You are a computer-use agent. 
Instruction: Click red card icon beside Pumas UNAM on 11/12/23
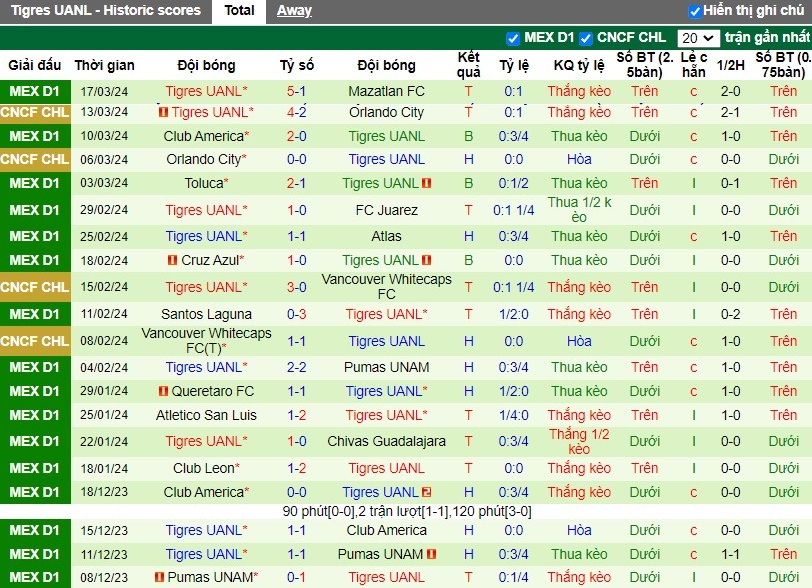pos(431,554)
